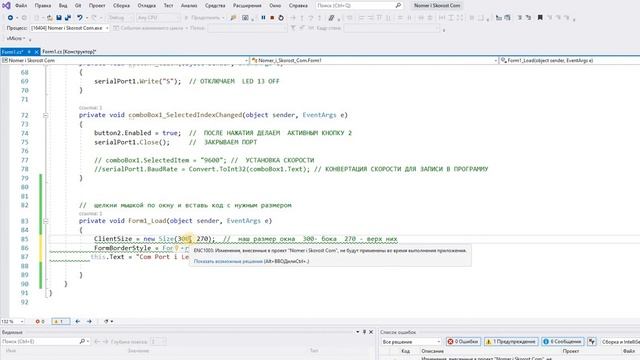The height and width of the screenshot is (360, 640).
Task: Open the Git menu
Action: (78, 6)
